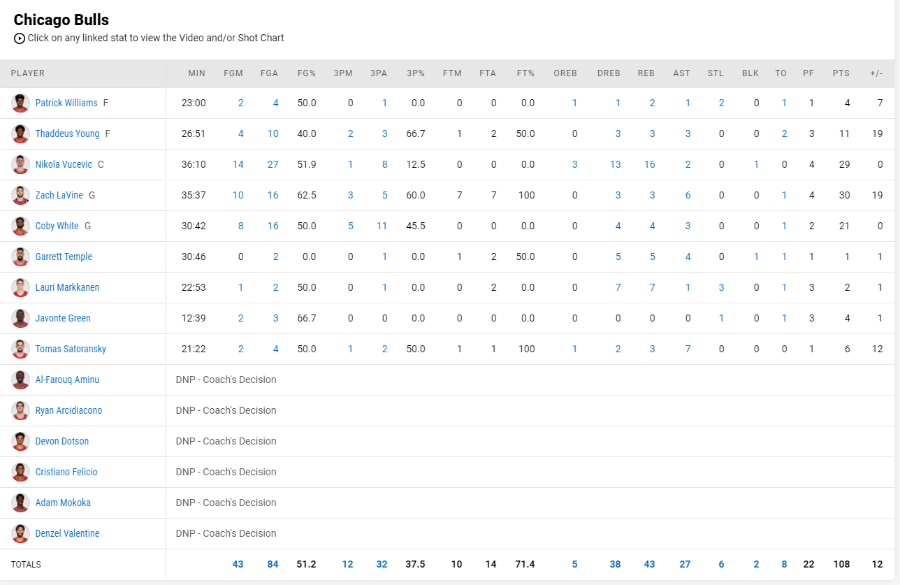900x585 pixels.
Task: View team total 8 turnovers
Action: pos(784,564)
